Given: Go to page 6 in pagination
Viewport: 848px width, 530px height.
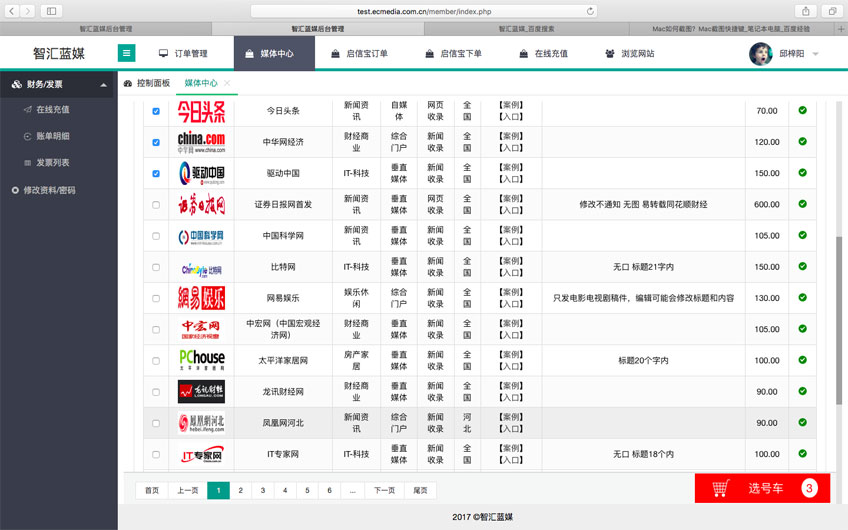Looking at the screenshot, I should 329,491.
